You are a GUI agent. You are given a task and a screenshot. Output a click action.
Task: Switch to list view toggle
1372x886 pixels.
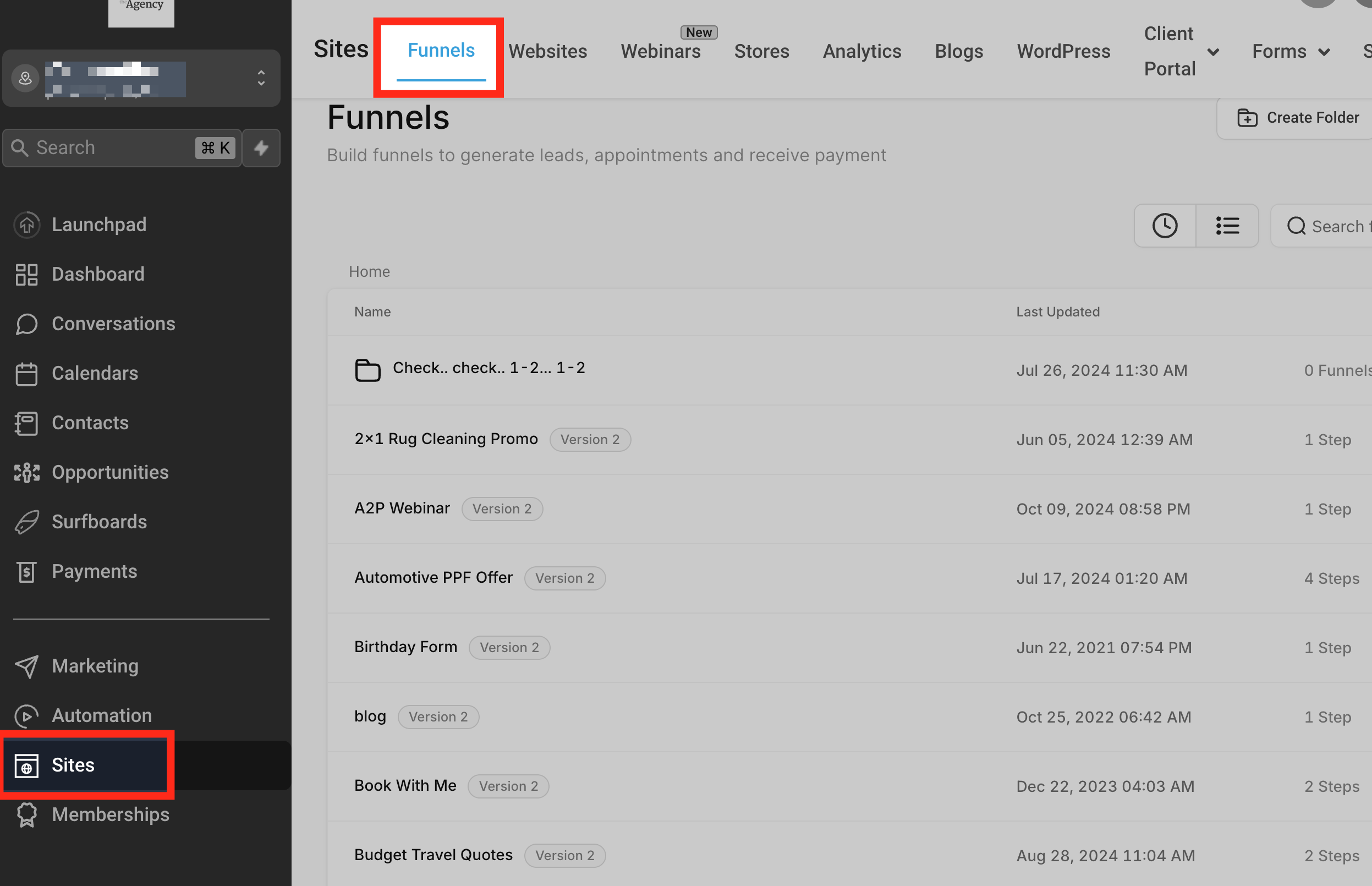tap(1227, 226)
